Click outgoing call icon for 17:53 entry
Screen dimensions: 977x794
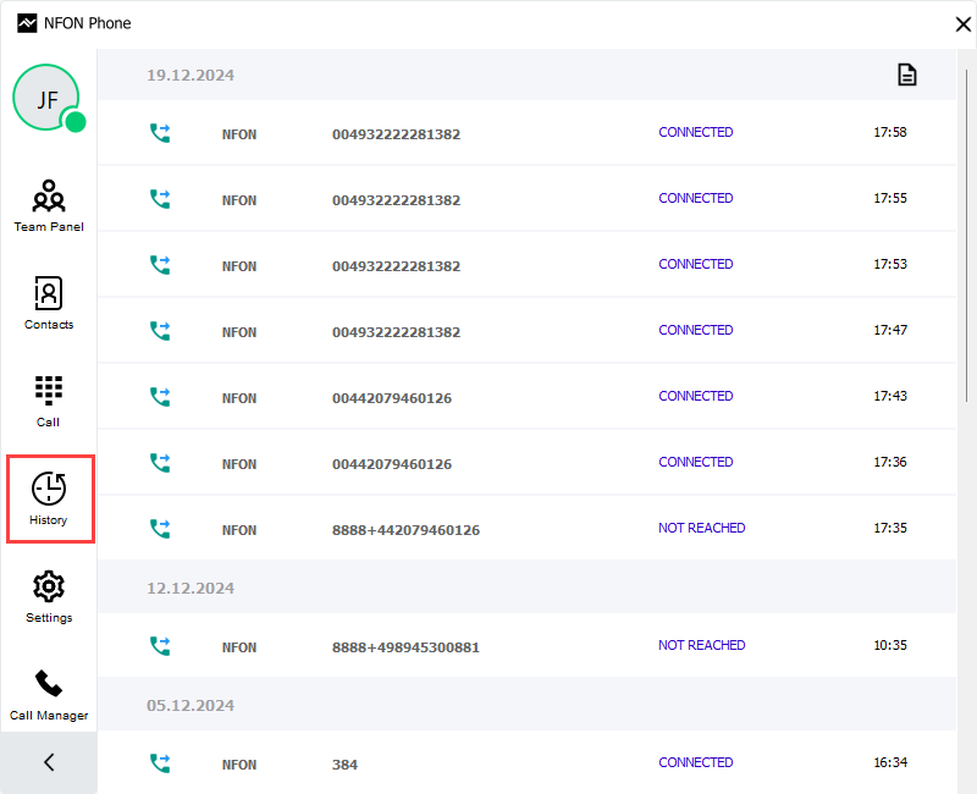tap(160, 265)
